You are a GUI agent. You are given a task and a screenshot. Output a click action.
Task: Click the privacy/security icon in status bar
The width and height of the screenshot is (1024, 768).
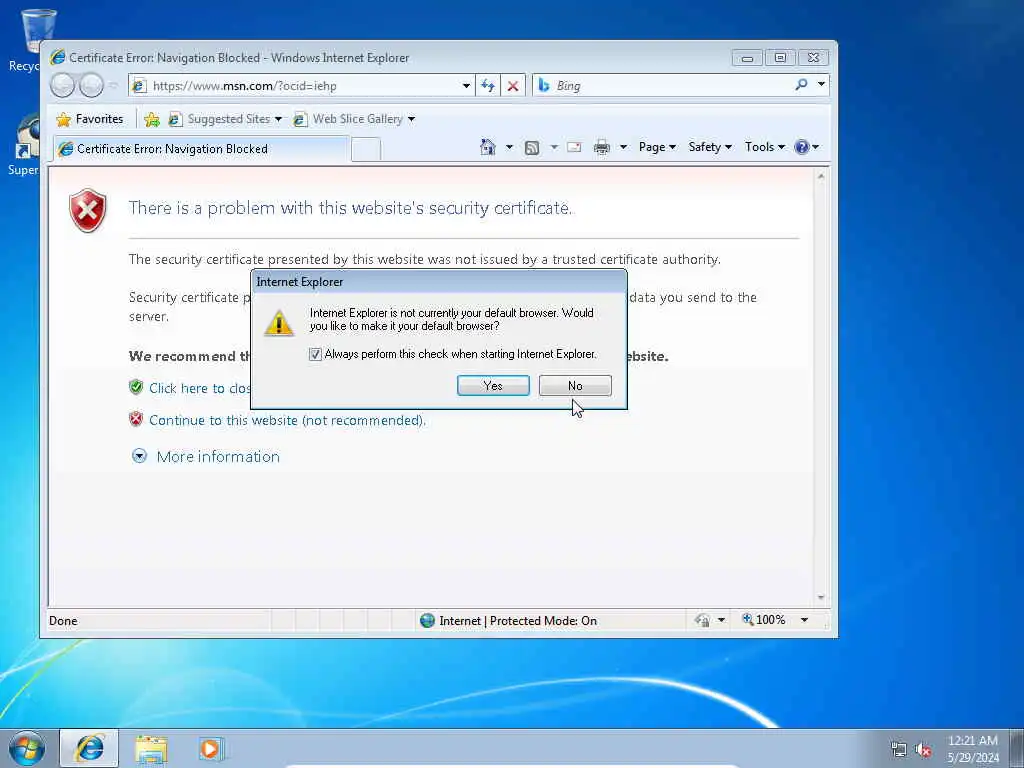703,620
